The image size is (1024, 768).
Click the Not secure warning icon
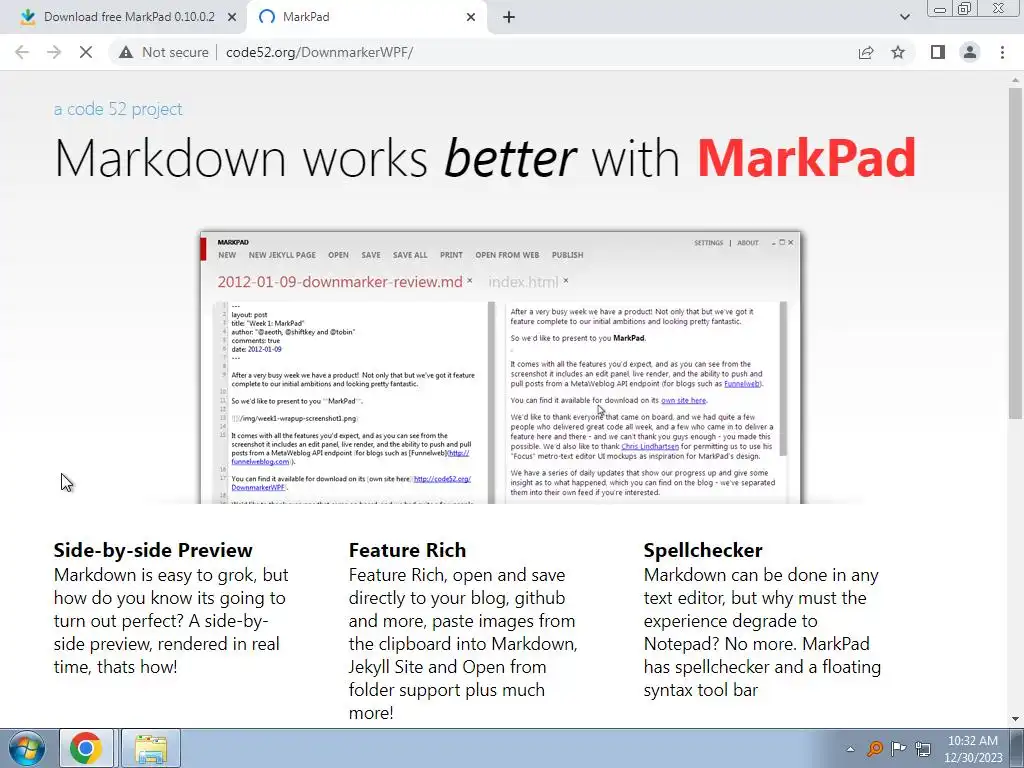pos(126,52)
